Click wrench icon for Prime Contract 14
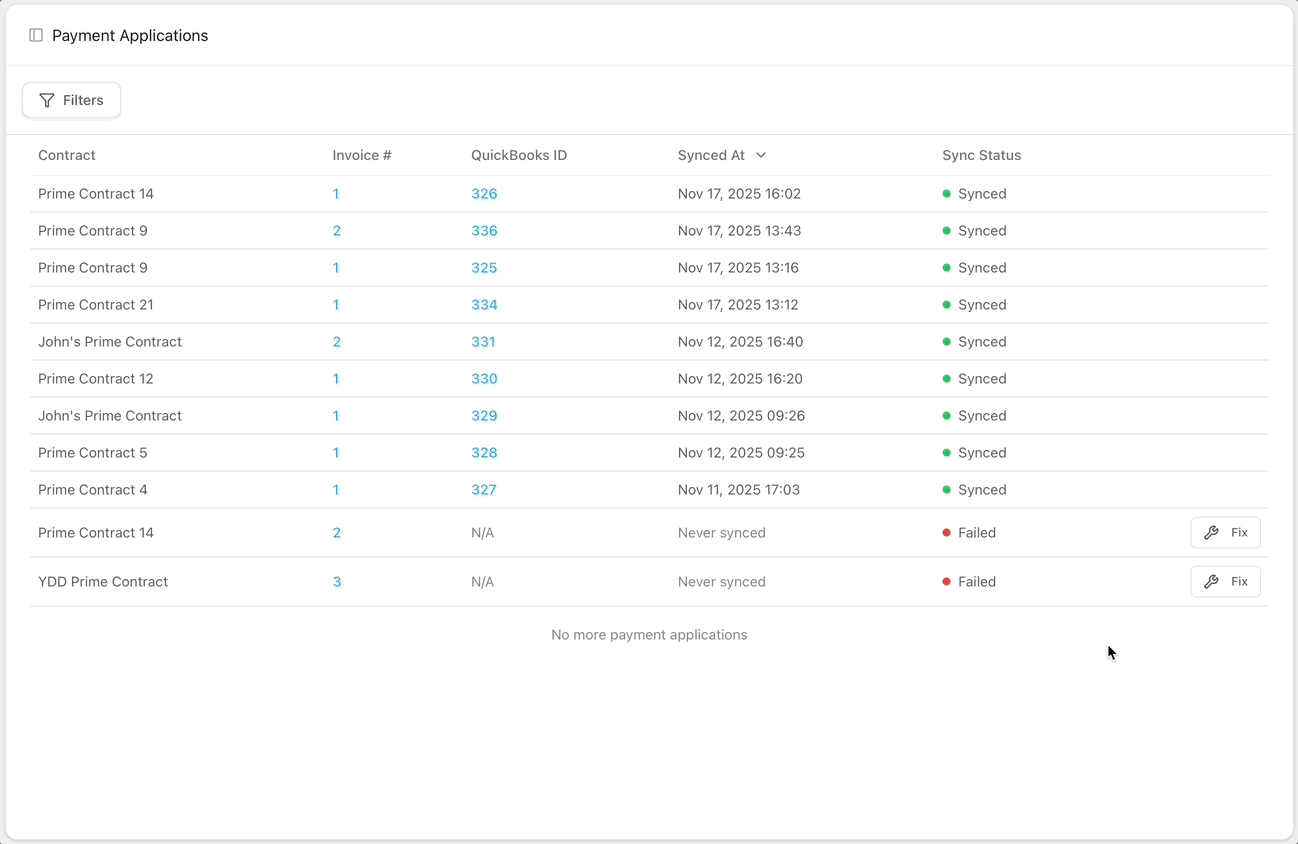 [x=1211, y=533]
